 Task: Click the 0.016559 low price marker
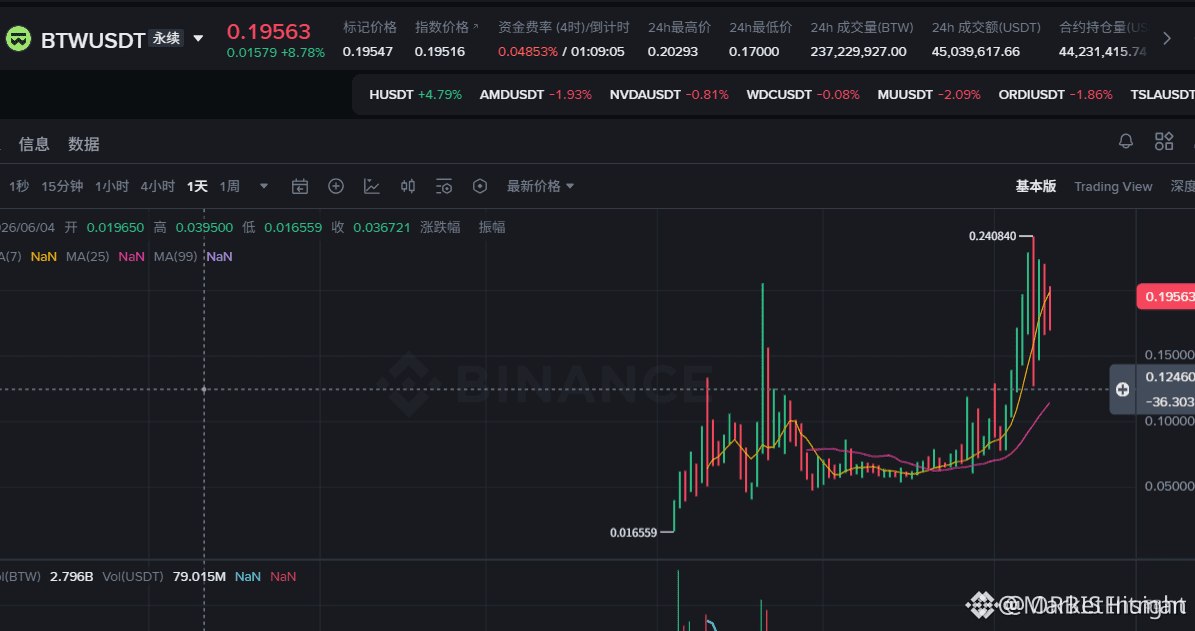coord(633,533)
